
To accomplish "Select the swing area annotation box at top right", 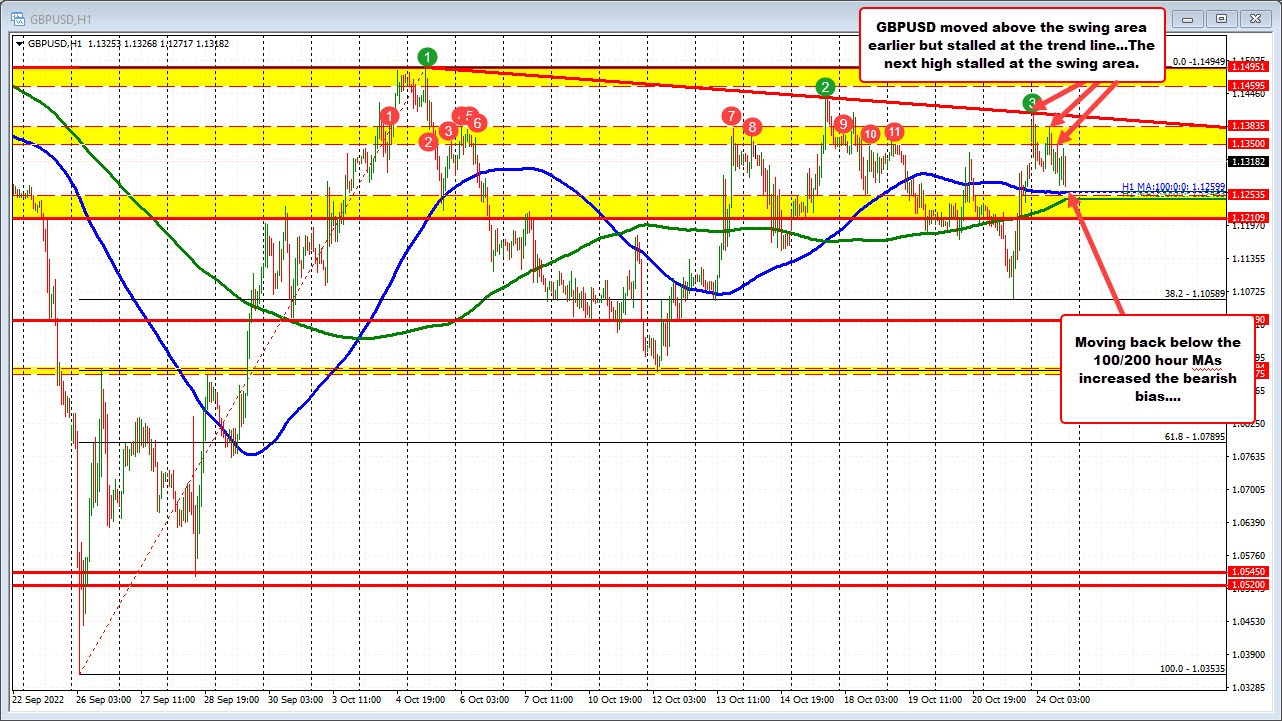I will tap(1014, 44).
